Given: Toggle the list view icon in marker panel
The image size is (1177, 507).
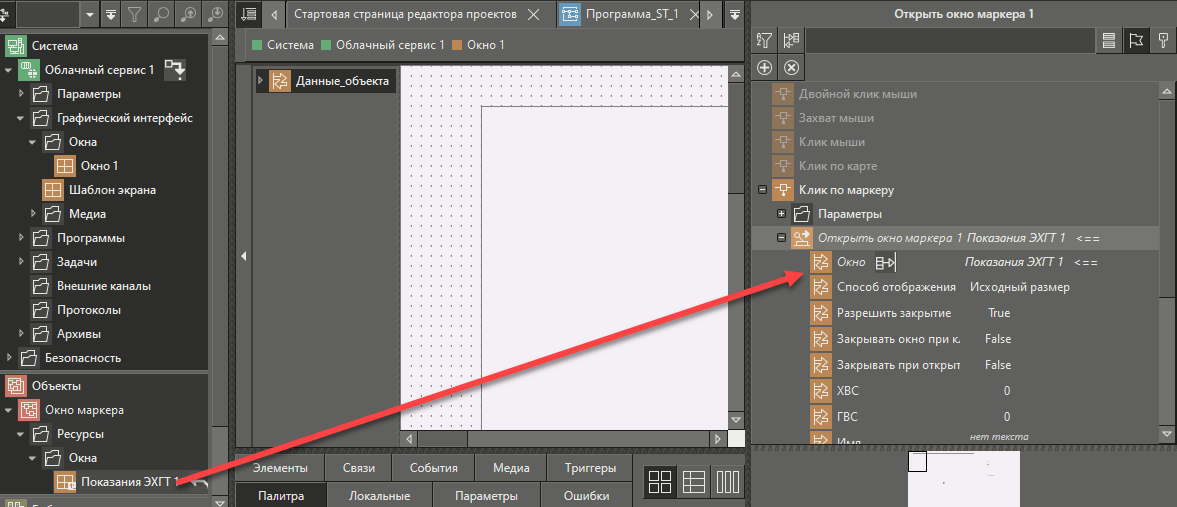Looking at the screenshot, I should point(1109,40).
